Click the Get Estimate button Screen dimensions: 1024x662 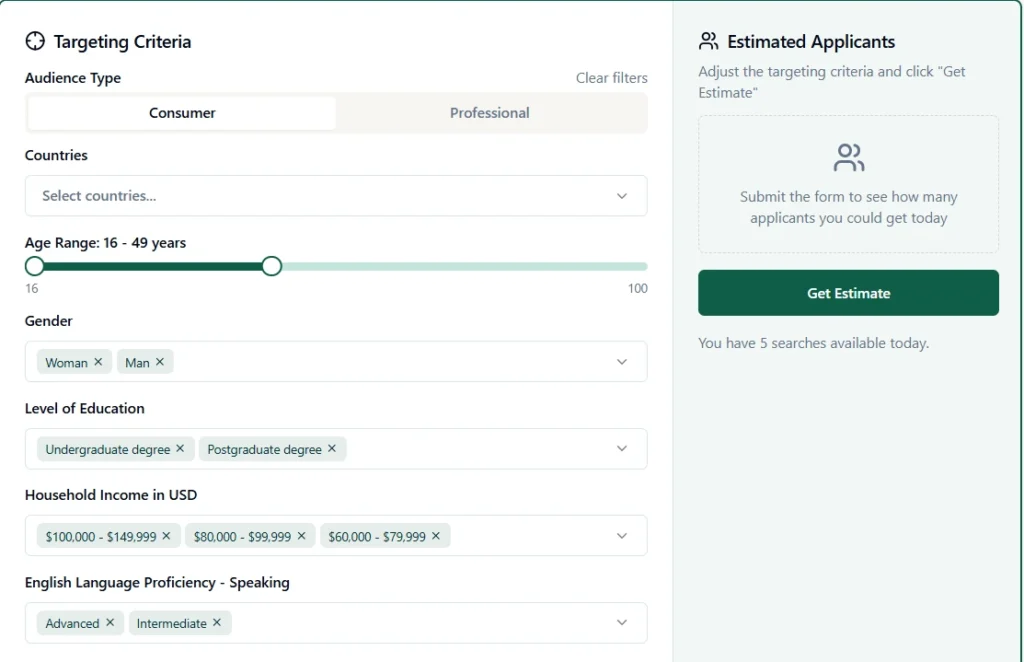point(848,292)
